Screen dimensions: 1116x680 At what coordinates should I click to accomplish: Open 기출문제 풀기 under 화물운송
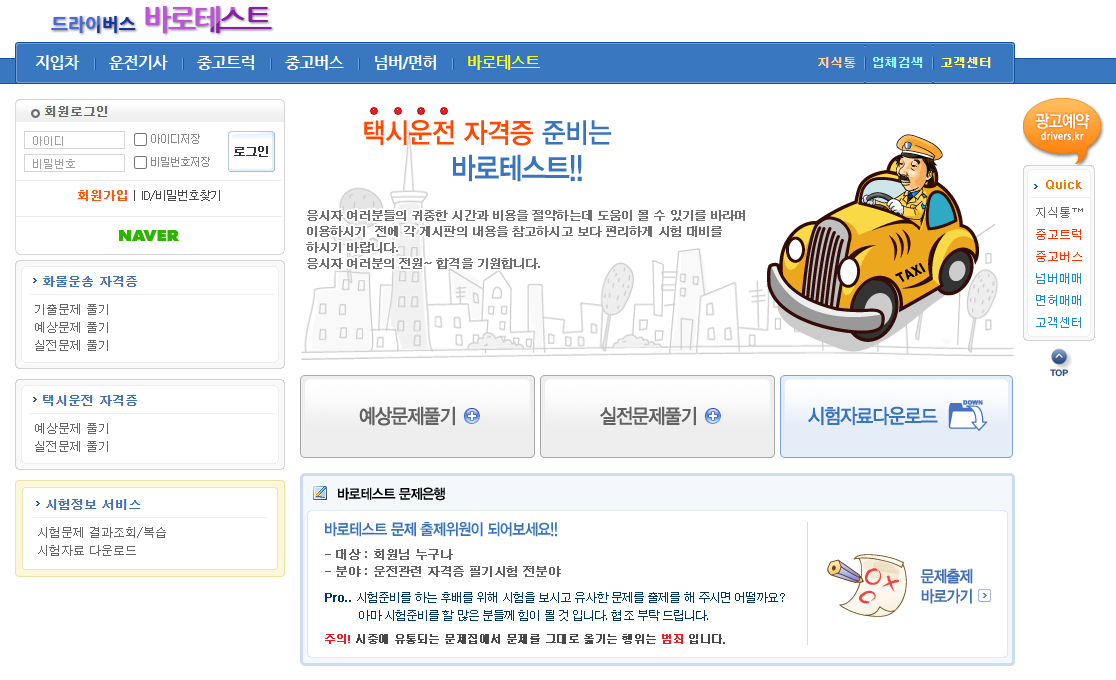click(72, 309)
